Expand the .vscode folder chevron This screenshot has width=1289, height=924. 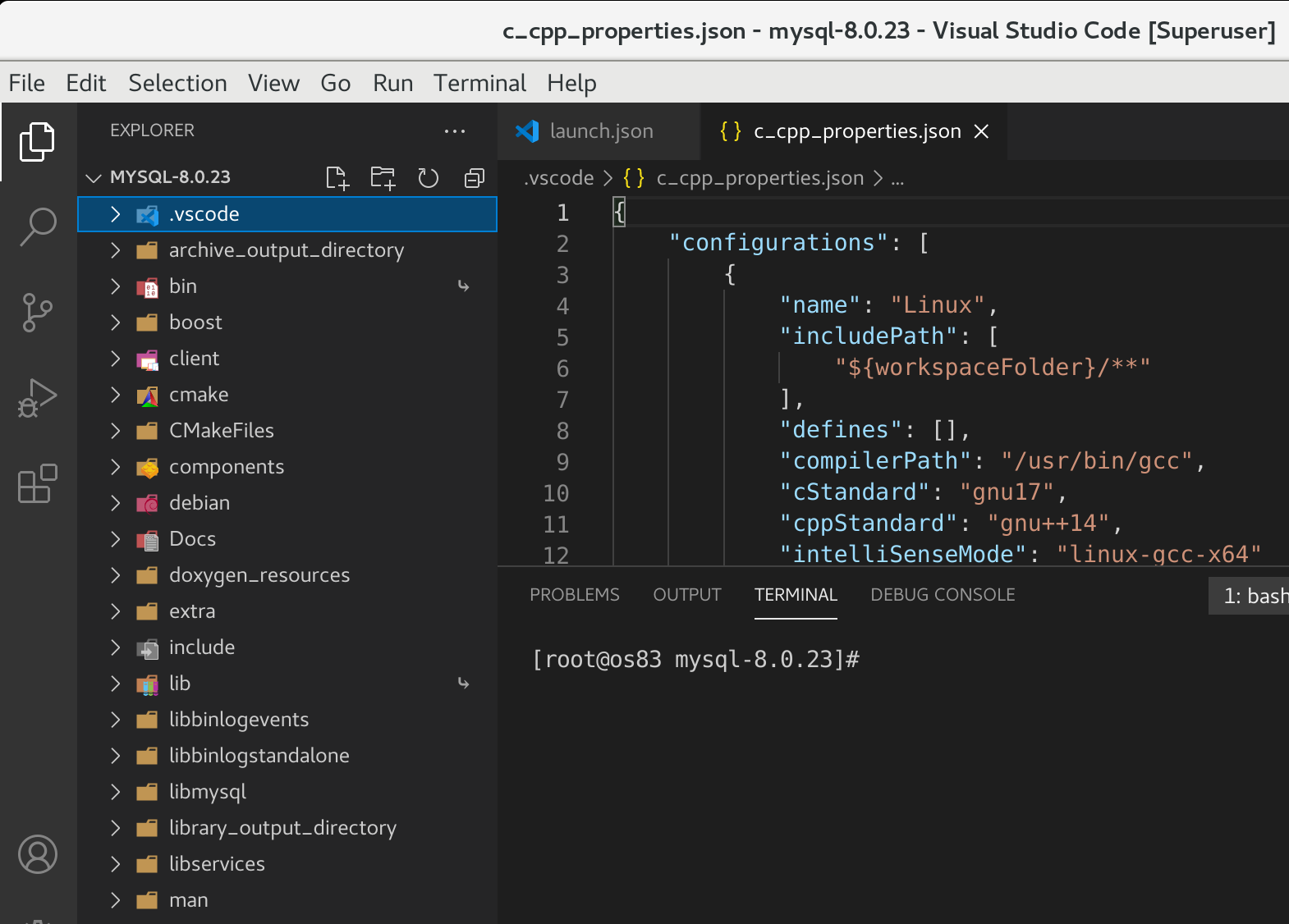tap(116, 214)
